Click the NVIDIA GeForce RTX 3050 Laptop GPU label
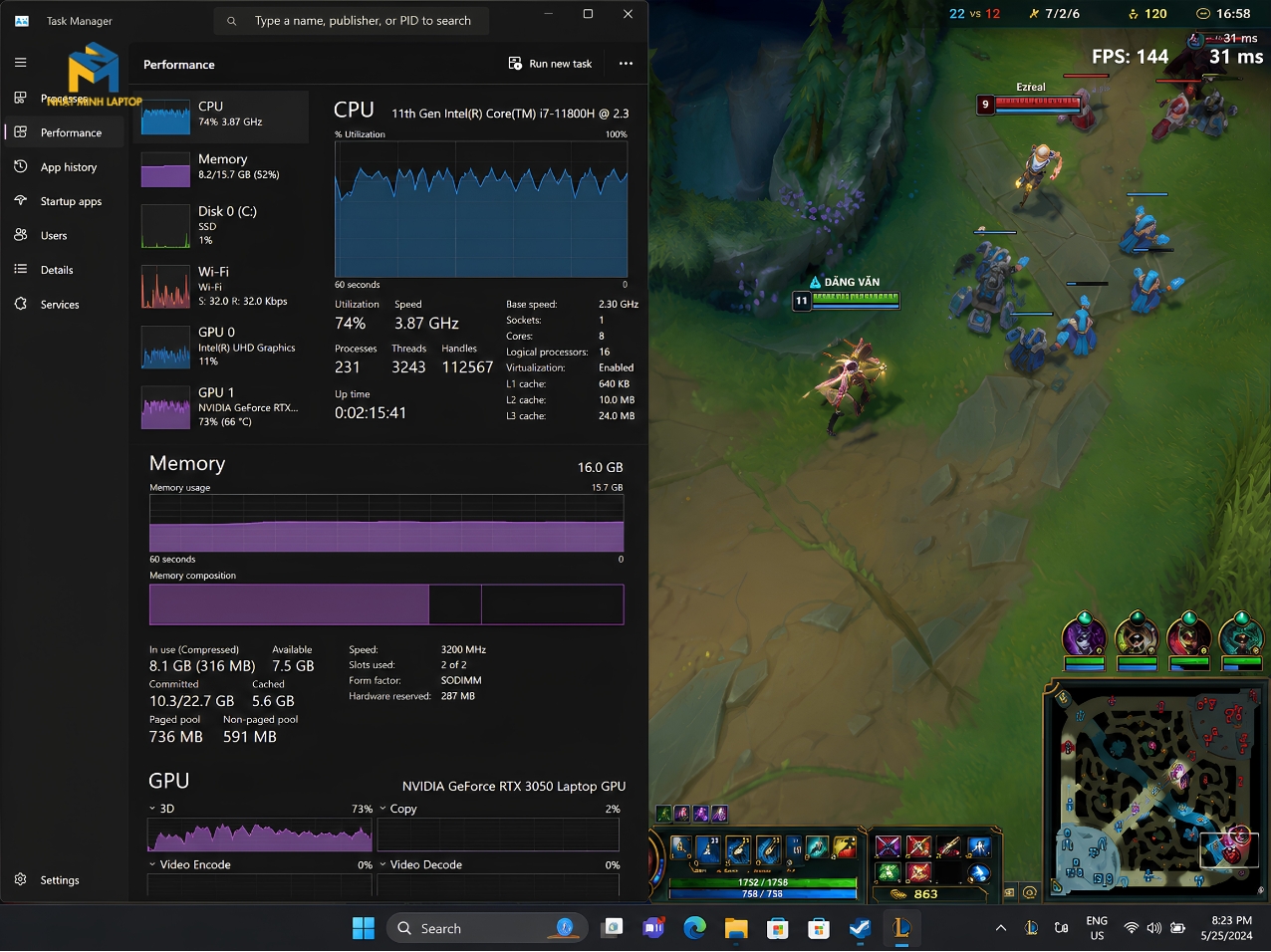The image size is (1271, 952). [x=514, y=786]
